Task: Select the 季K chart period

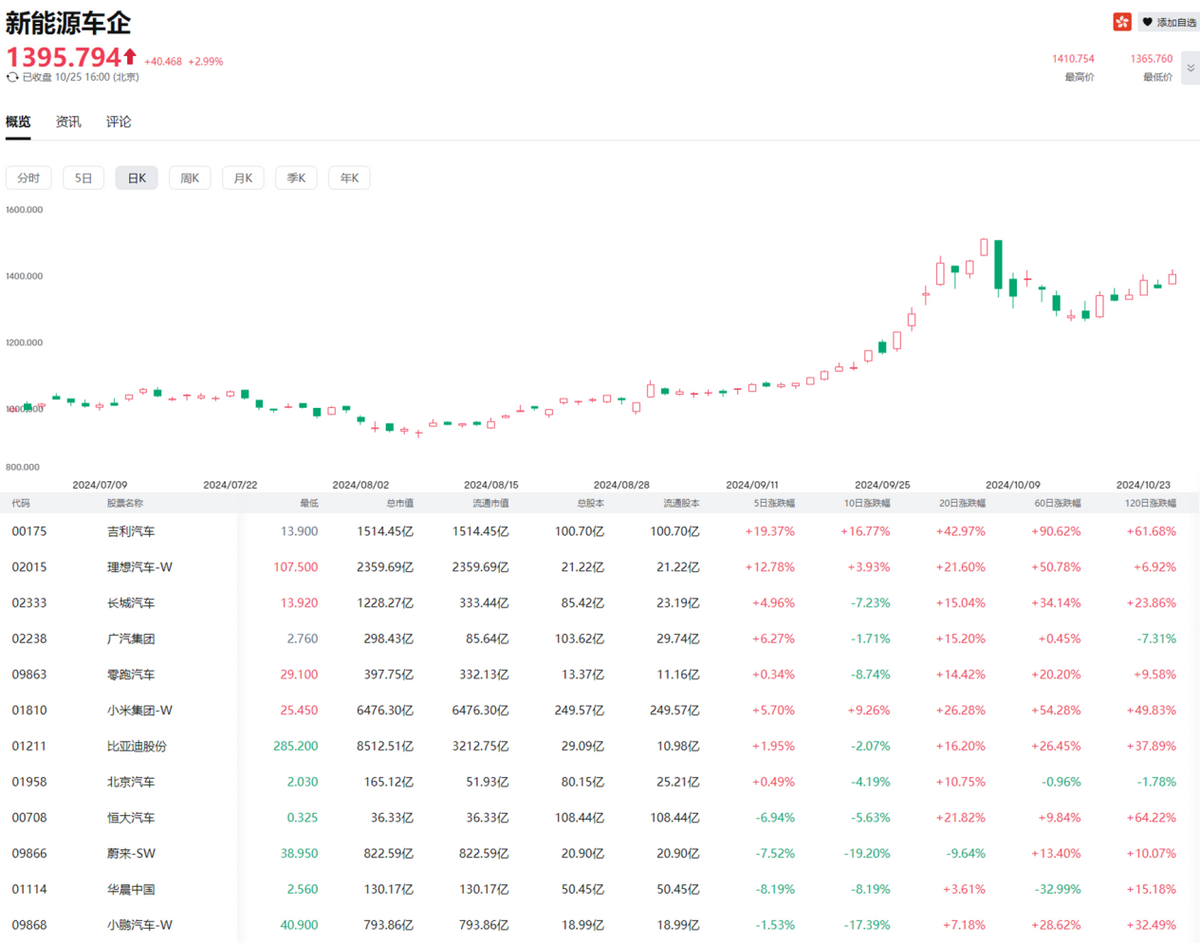Action: pos(296,178)
